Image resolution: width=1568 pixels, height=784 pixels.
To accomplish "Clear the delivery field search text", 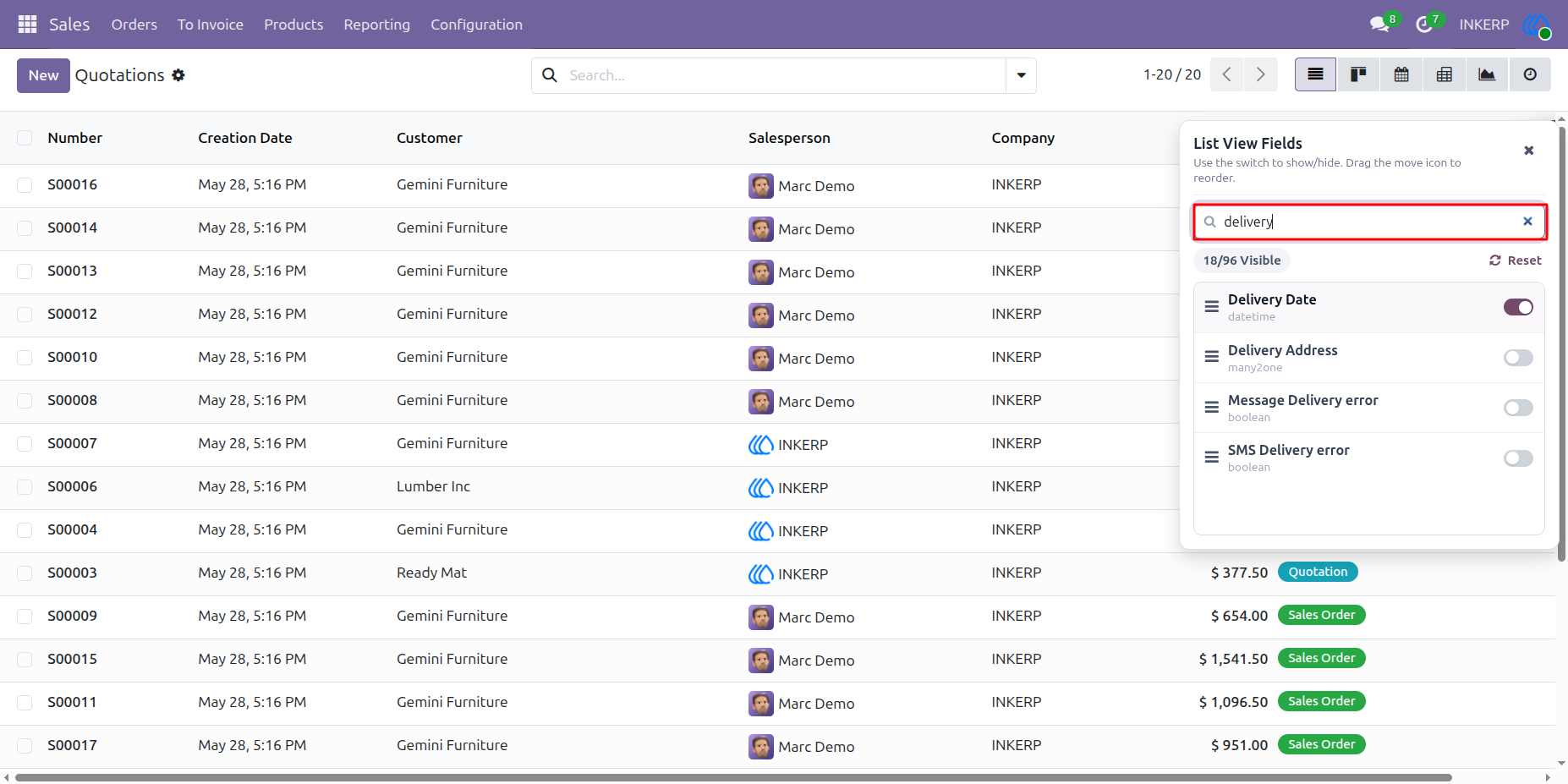I will coord(1527,222).
